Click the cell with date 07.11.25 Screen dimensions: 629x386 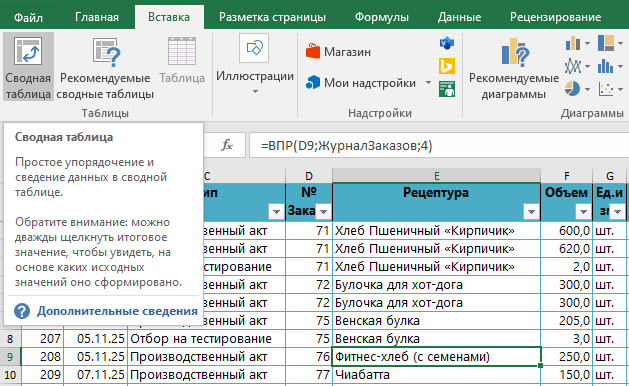pyautogui.click(x=95, y=375)
